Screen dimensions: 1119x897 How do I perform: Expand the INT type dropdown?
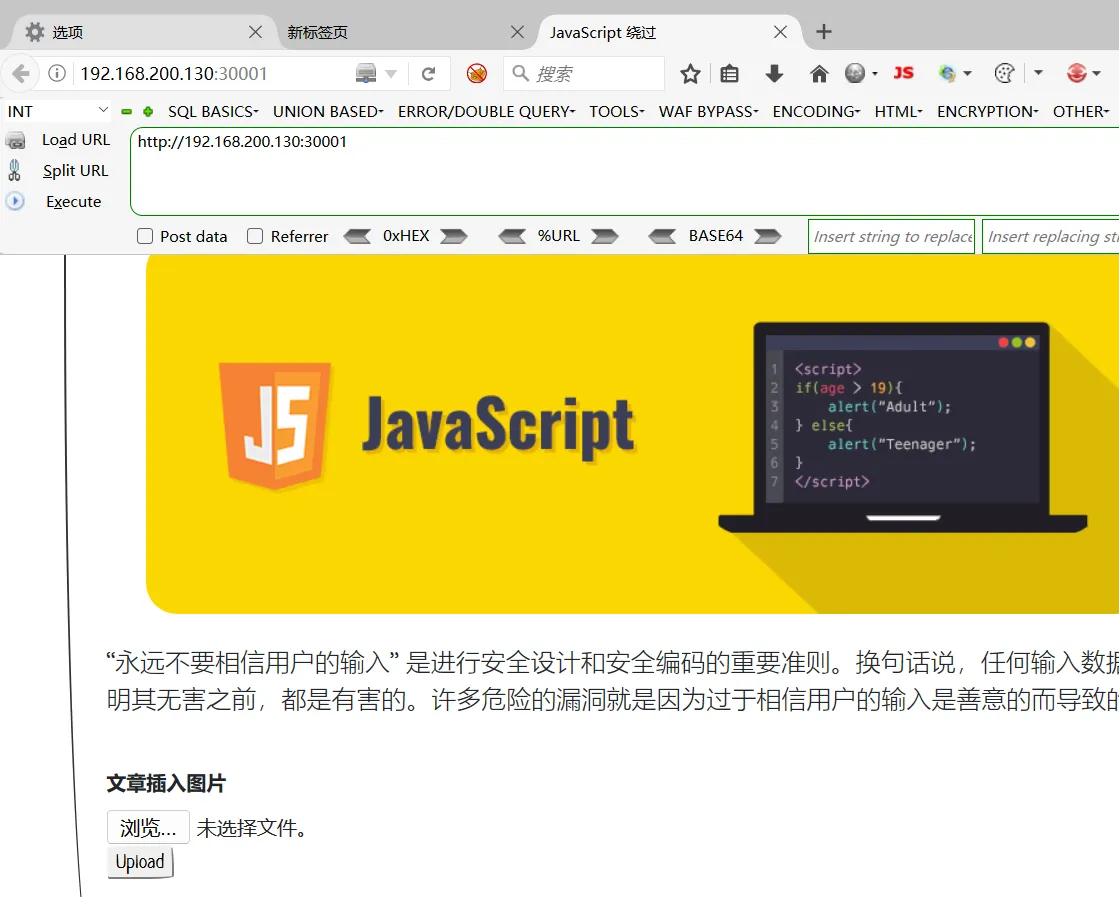click(58, 111)
